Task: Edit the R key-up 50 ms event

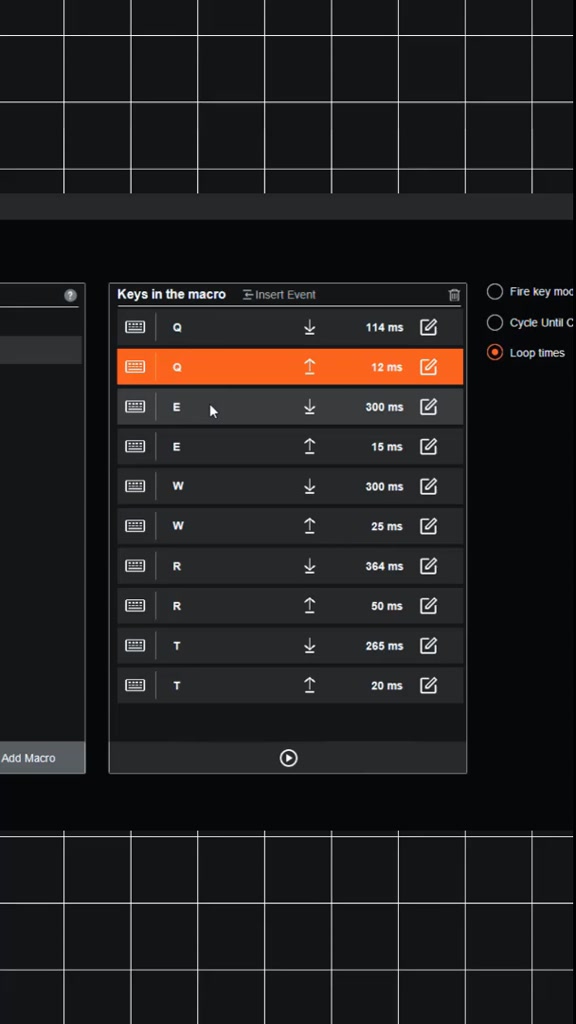Action: (x=428, y=606)
